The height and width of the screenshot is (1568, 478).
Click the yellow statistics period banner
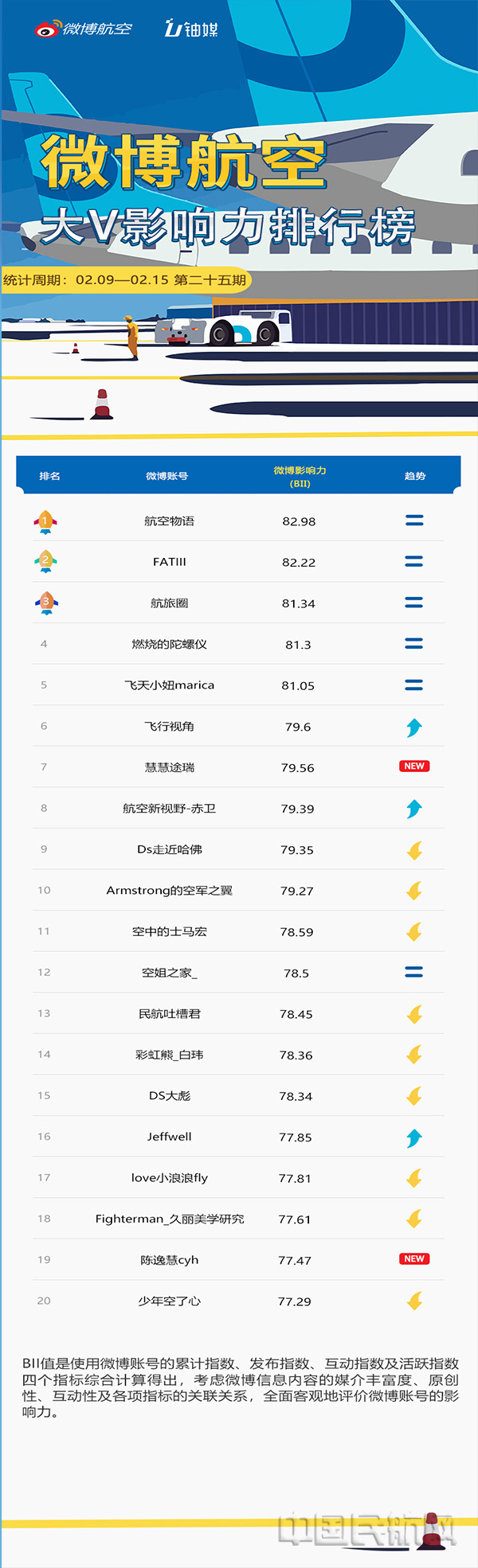click(125, 280)
